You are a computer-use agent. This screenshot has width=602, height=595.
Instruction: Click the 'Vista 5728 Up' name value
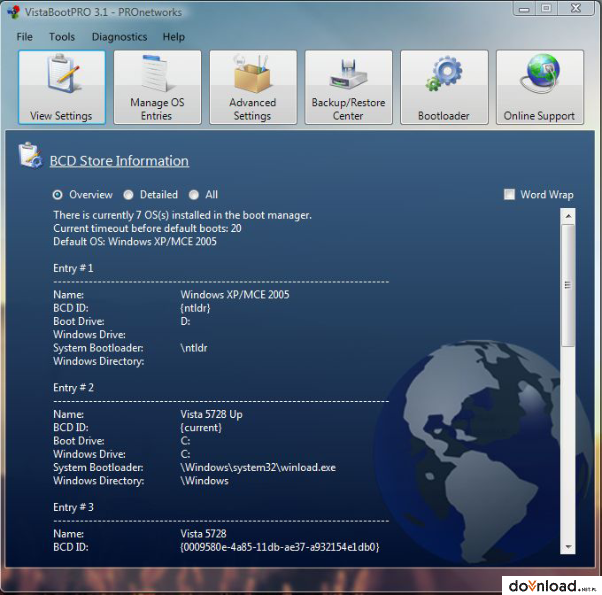pyautogui.click(x=212, y=415)
